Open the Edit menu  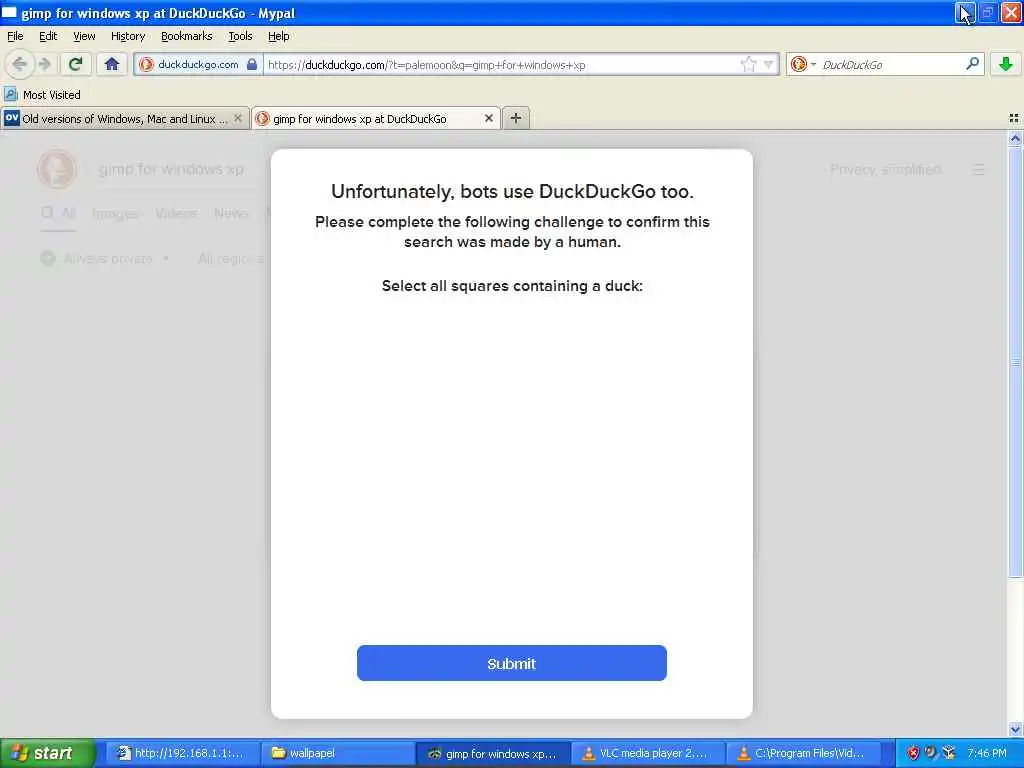coord(48,36)
